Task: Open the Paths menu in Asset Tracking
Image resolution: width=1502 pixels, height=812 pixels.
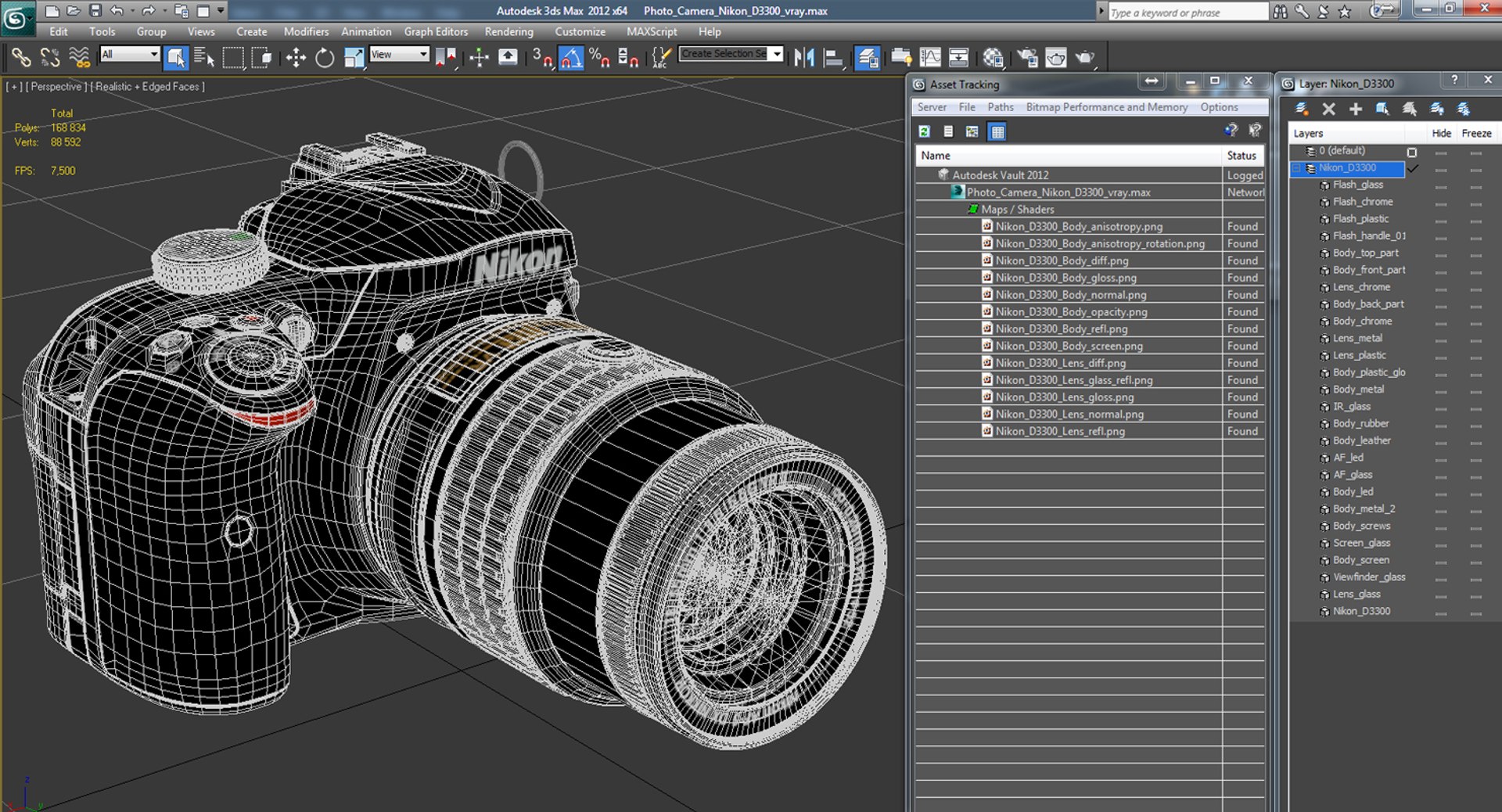Action: coord(1000,107)
